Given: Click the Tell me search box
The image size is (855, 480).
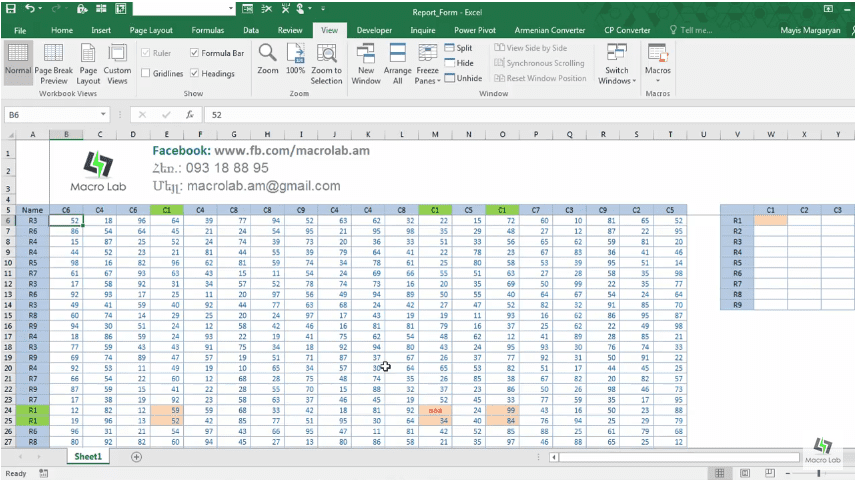Looking at the screenshot, I should coord(691,30).
